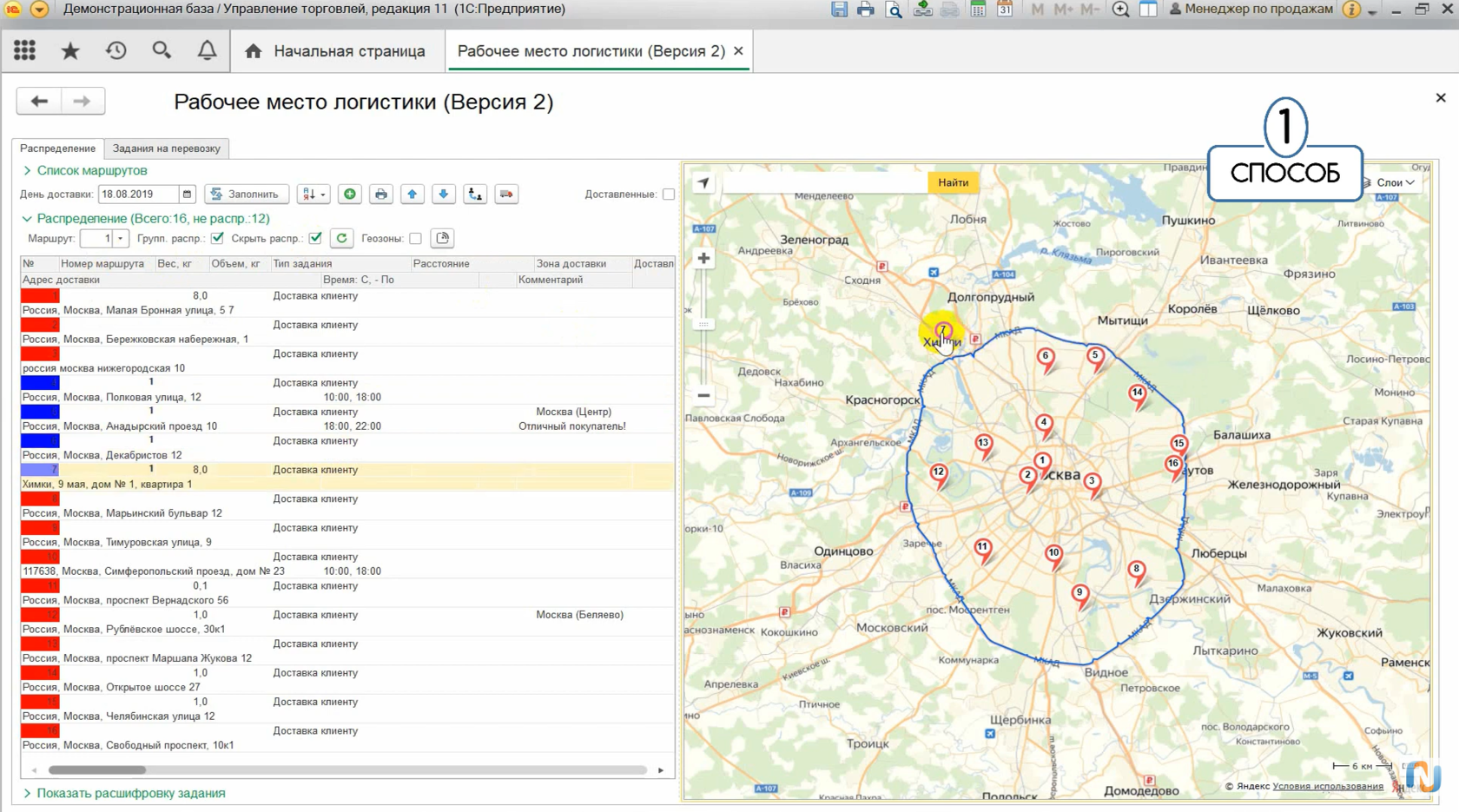Open the title bar service tools dropdown arrow
Viewport: 1459px width, 812px height.
click(1372, 10)
